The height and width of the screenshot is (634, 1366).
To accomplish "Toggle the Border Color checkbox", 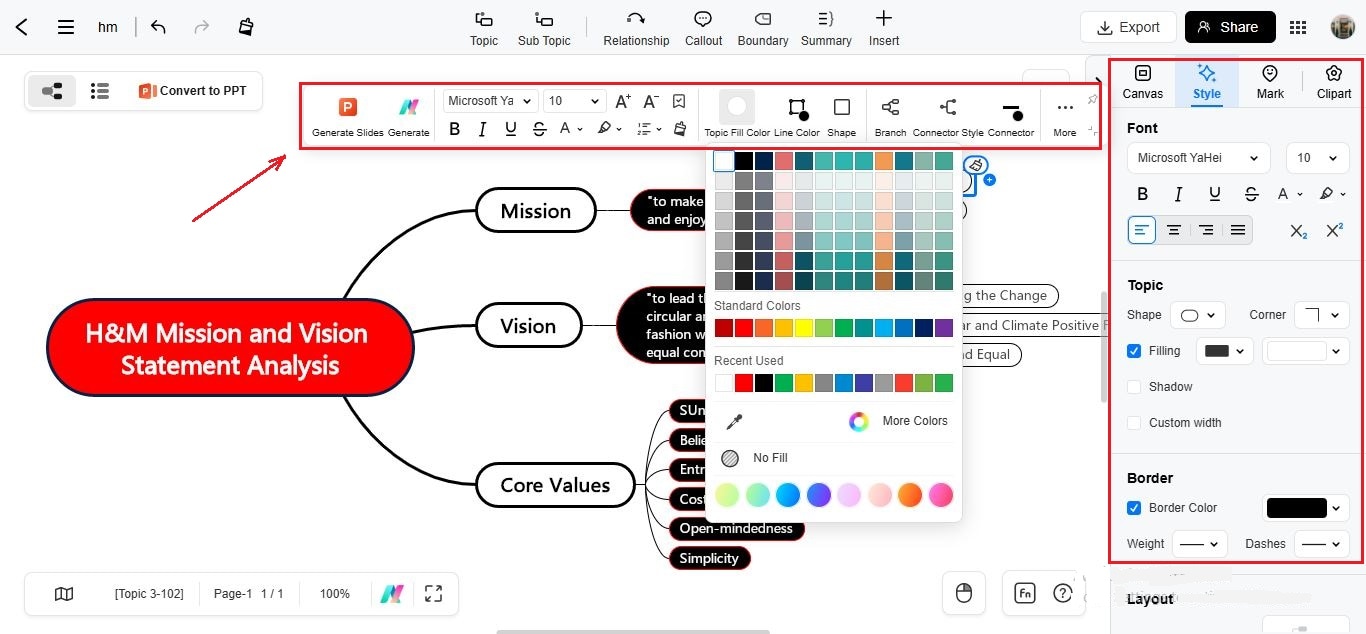I will click(x=1134, y=508).
